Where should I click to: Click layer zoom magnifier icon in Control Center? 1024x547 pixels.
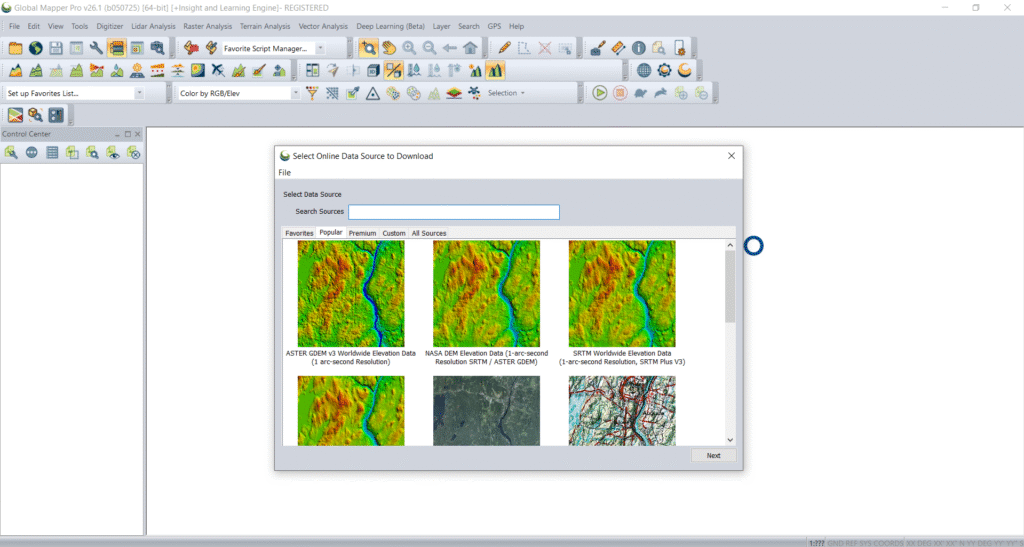pos(93,153)
